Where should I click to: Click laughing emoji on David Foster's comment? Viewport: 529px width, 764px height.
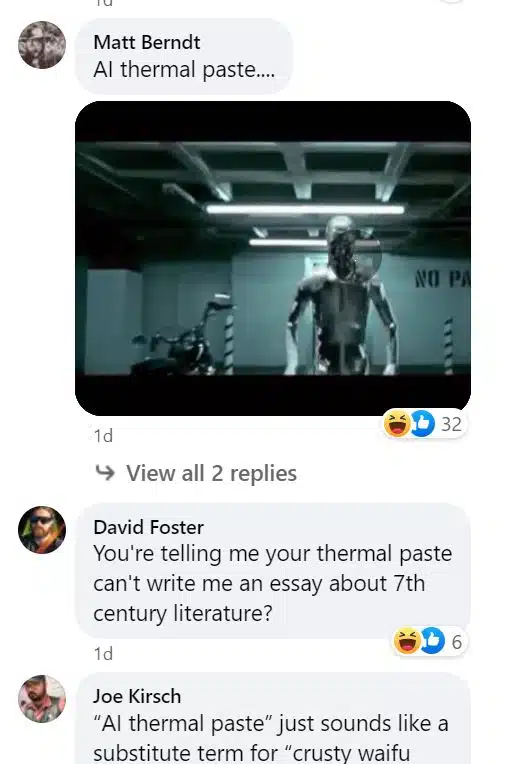(x=407, y=641)
